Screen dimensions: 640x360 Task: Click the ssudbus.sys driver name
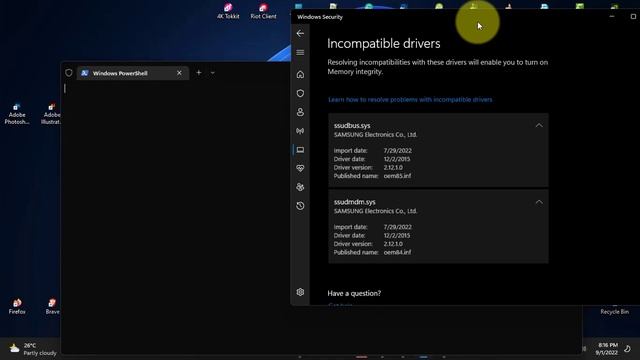(352, 126)
